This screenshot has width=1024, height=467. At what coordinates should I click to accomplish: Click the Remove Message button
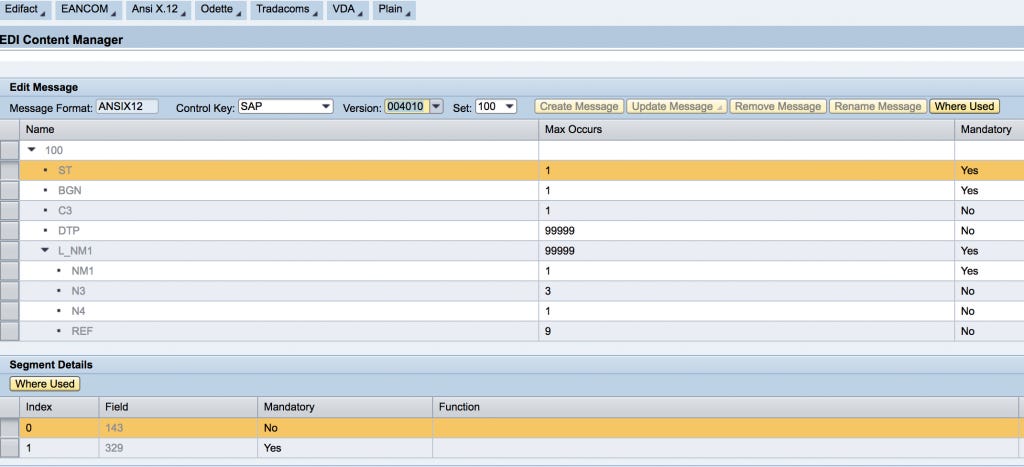click(x=778, y=106)
